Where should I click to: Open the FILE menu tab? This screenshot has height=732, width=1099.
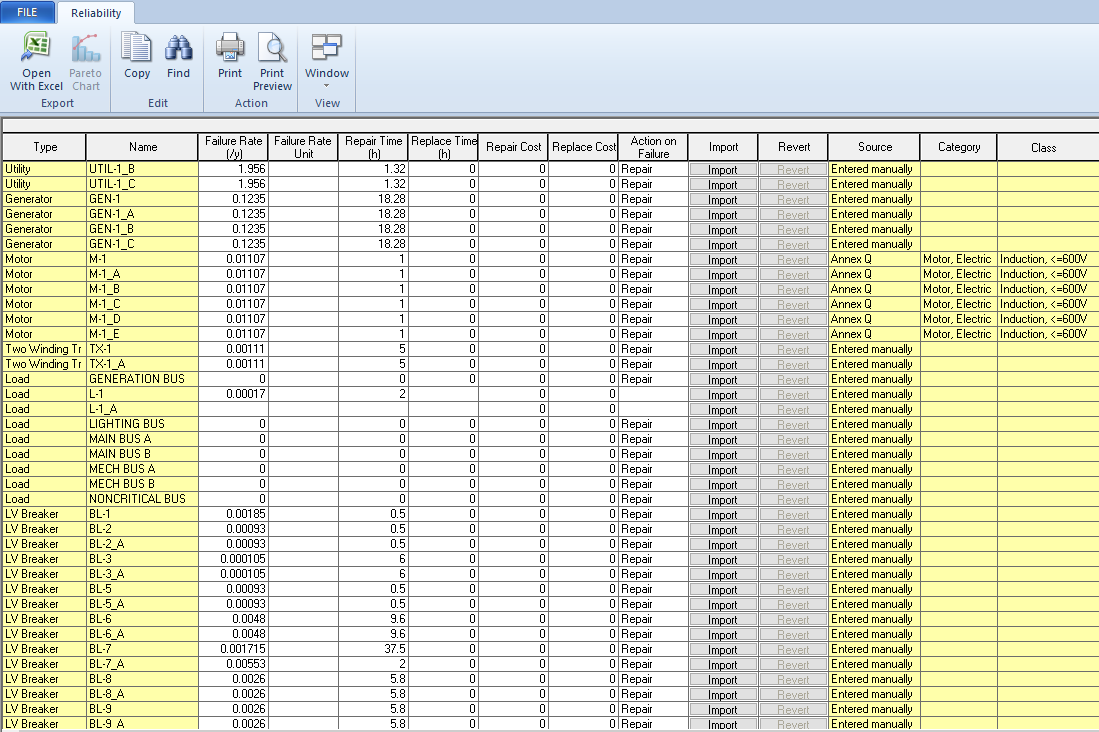pos(28,13)
